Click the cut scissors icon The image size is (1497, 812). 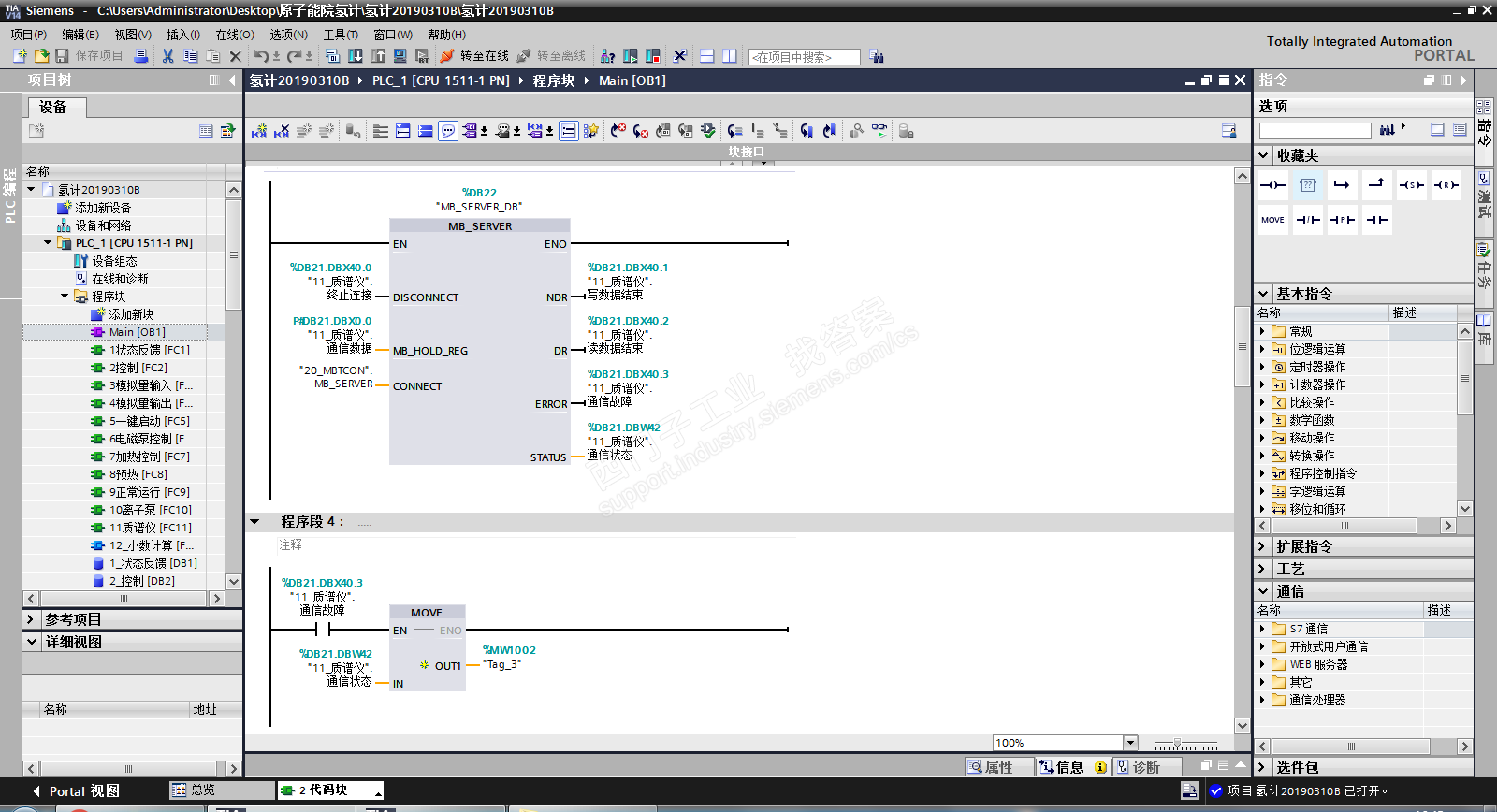click(x=167, y=56)
